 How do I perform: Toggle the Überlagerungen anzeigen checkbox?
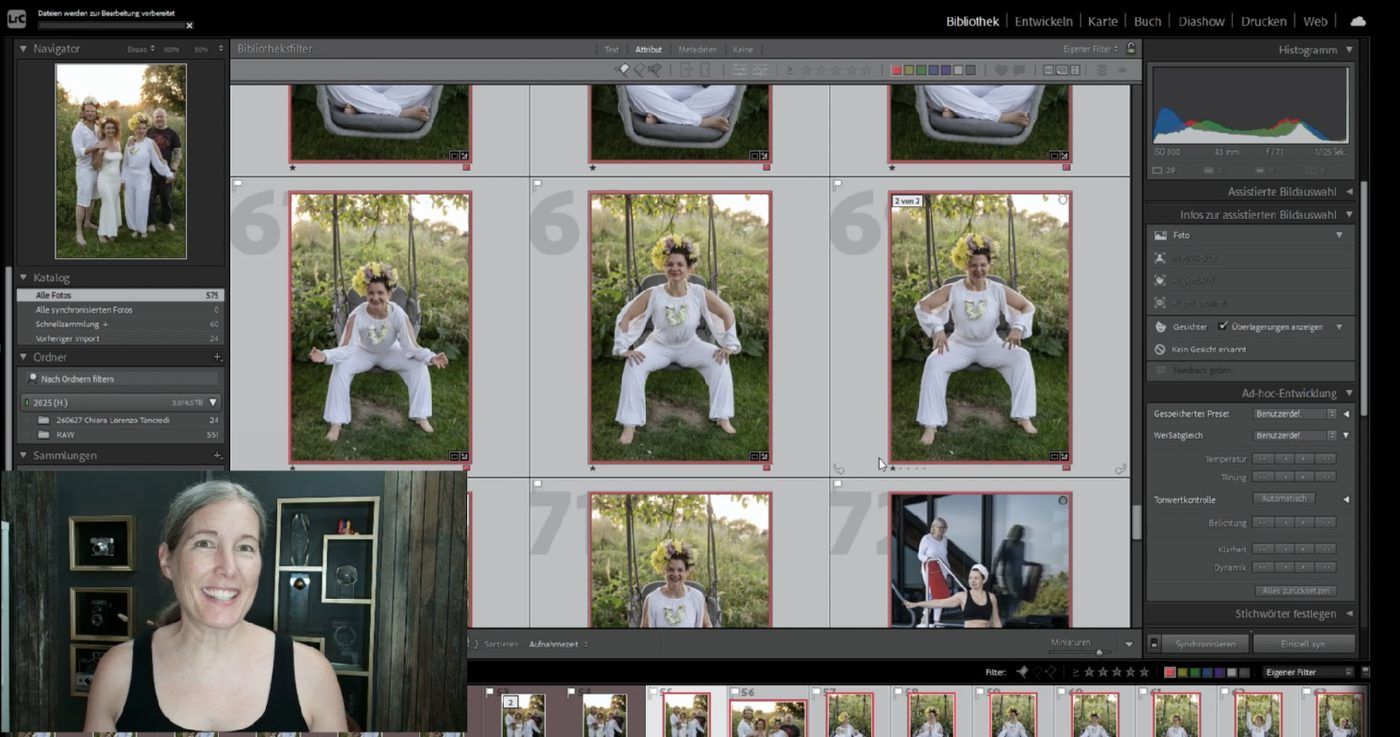(x=1222, y=326)
